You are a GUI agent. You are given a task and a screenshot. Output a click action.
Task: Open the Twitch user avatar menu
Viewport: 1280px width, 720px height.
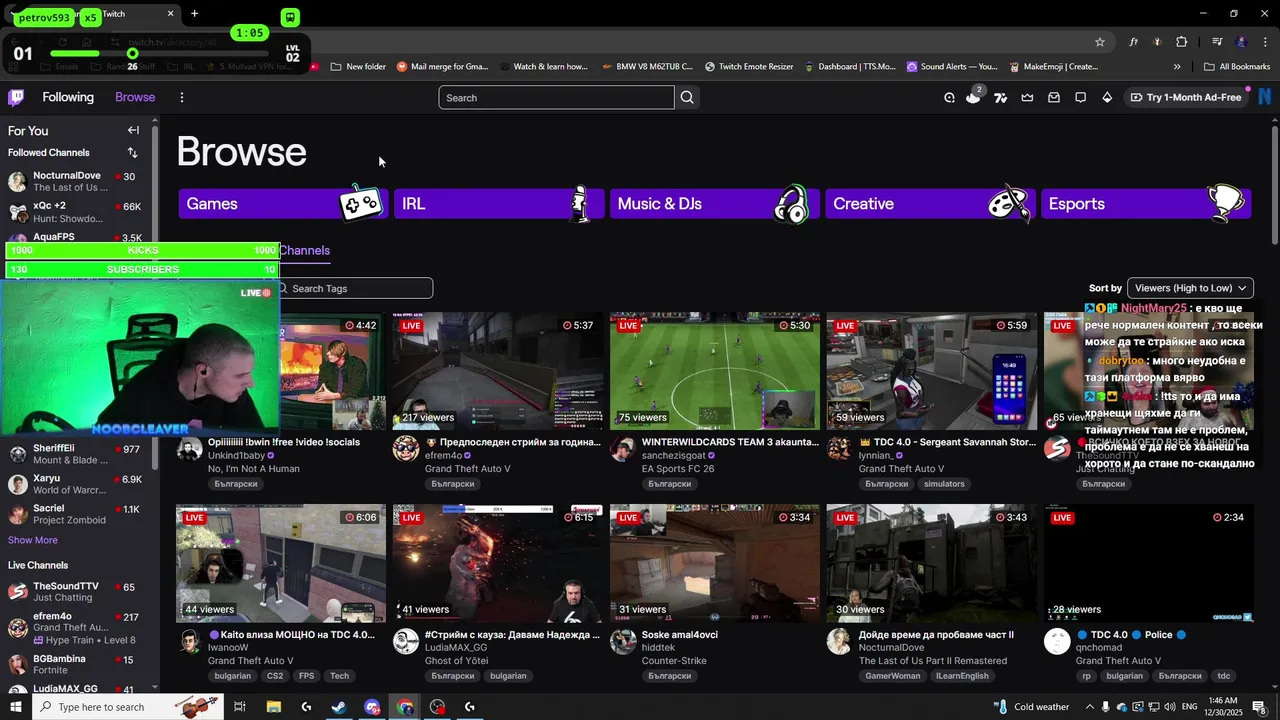pos(1265,97)
